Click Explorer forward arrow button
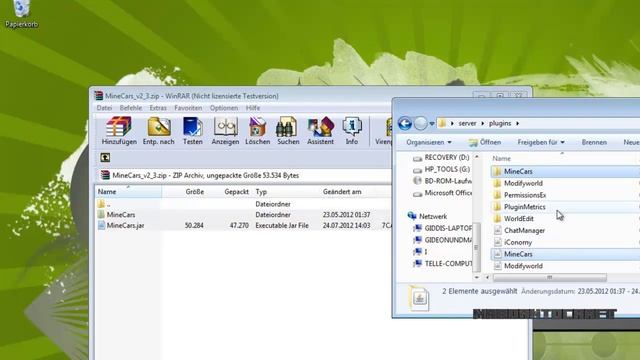Screen dimensions: 640x360 tap(420, 123)
